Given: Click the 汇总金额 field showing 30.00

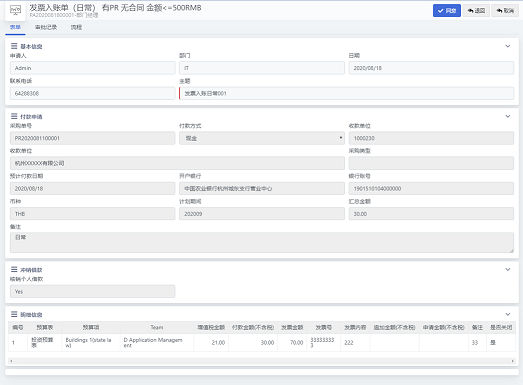Looking at the screenshot, I should [431, 214].
